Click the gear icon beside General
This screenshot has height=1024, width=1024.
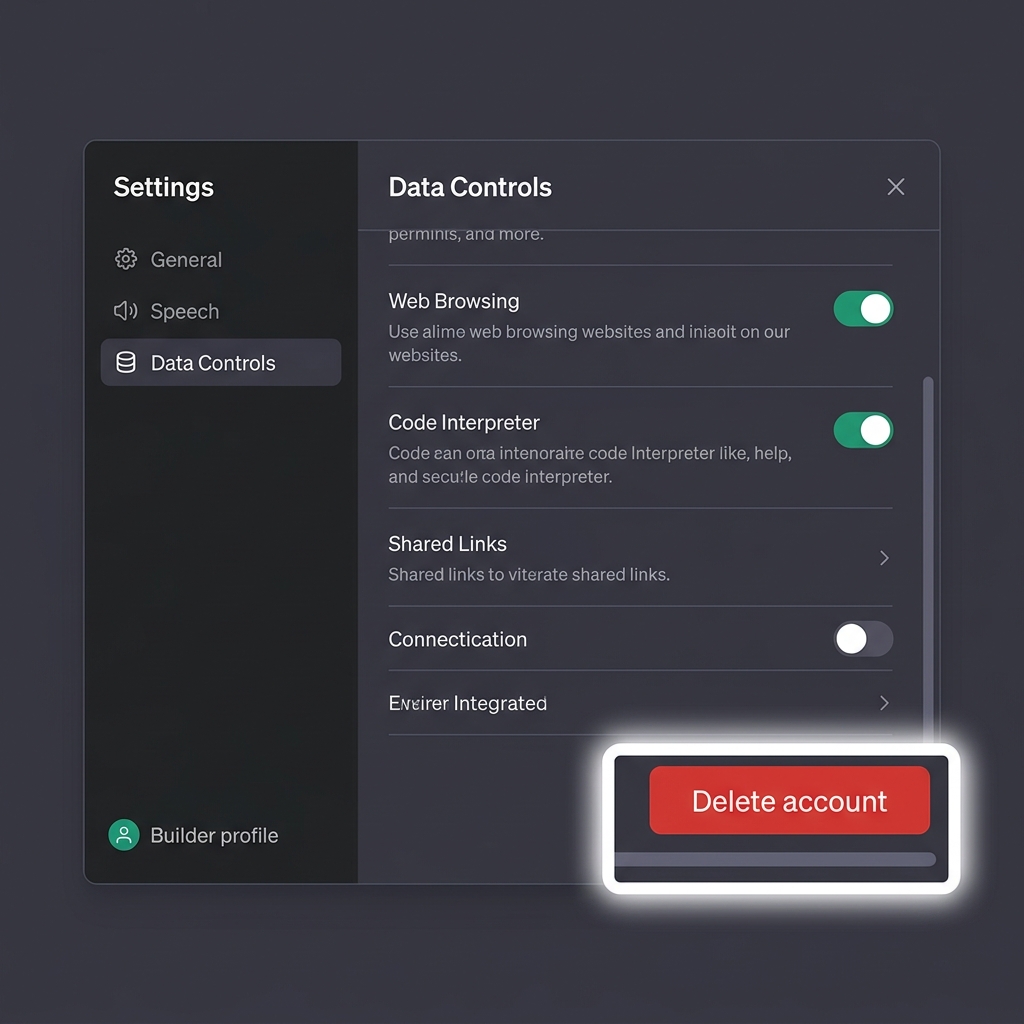pyautogui.click(x=126, y=259)
